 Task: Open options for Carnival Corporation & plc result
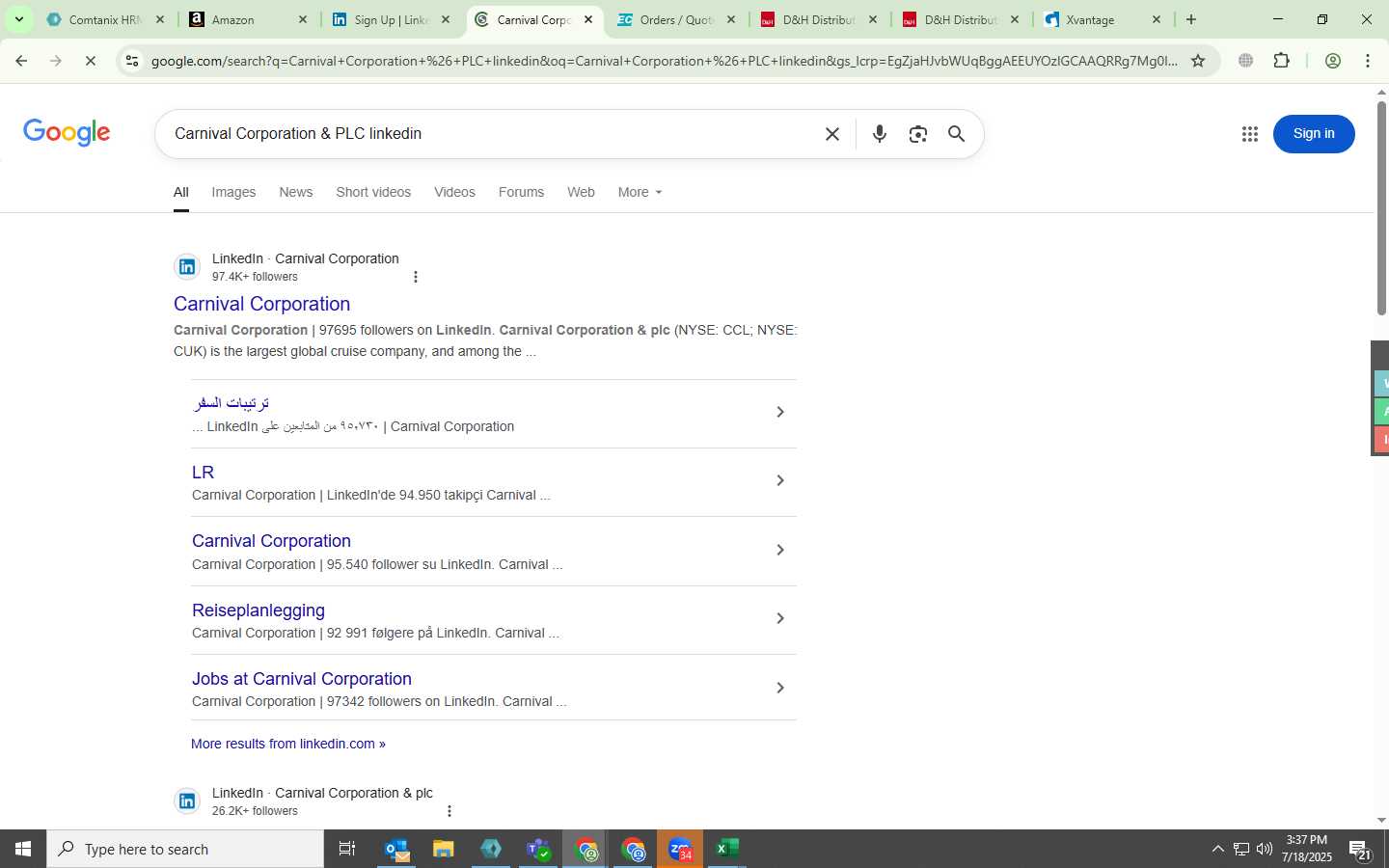[449, 811]
